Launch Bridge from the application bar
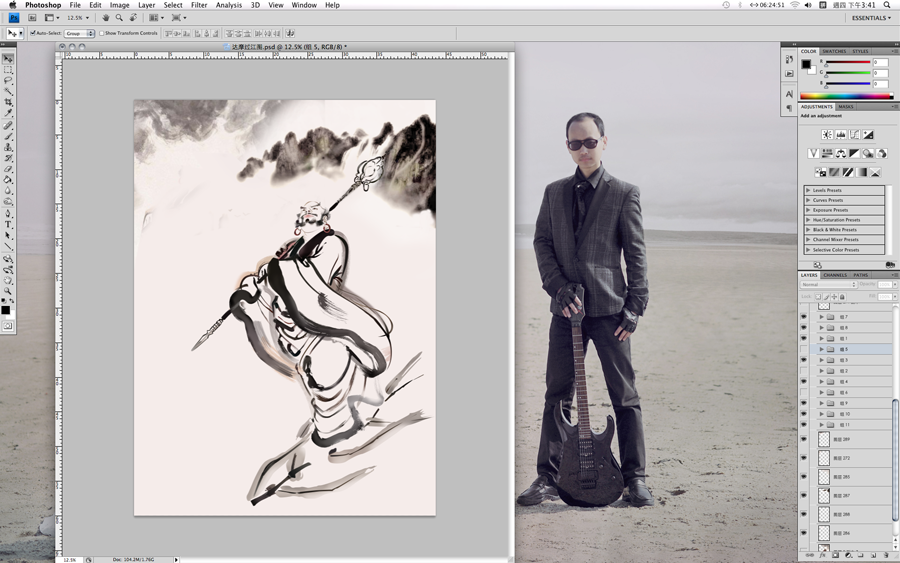900x563 pixels. coord(32,18)
